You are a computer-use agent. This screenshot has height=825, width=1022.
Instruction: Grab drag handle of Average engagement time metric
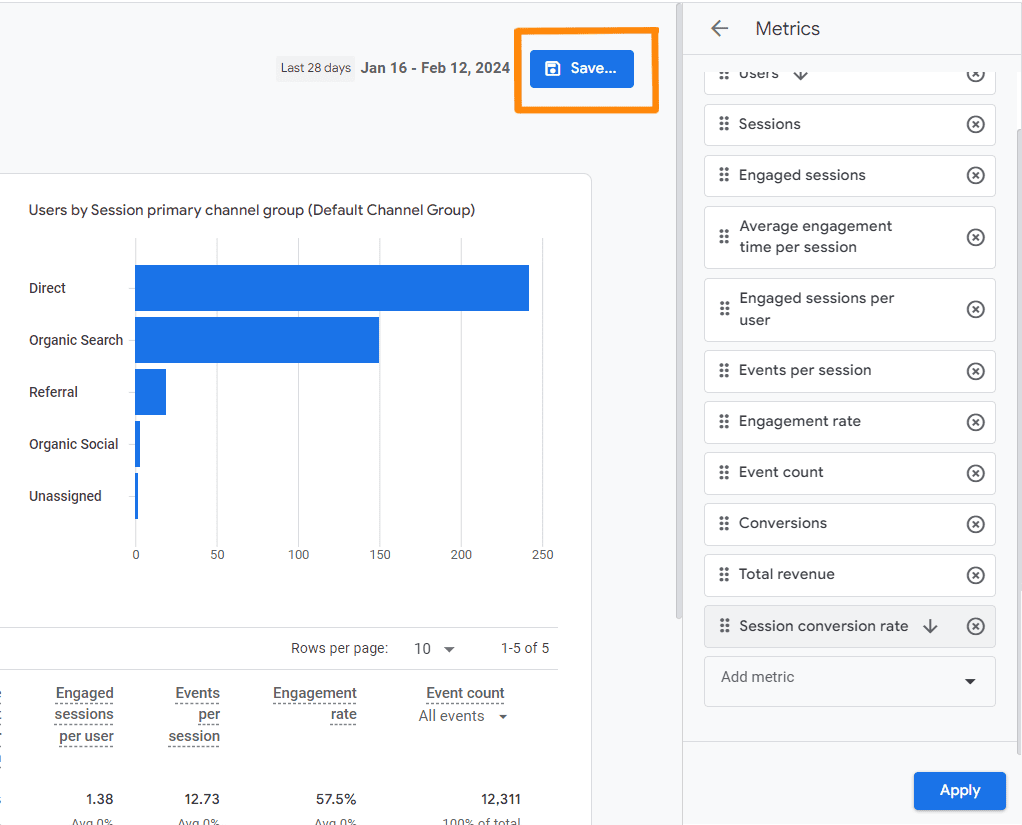(x=723, y=237)
